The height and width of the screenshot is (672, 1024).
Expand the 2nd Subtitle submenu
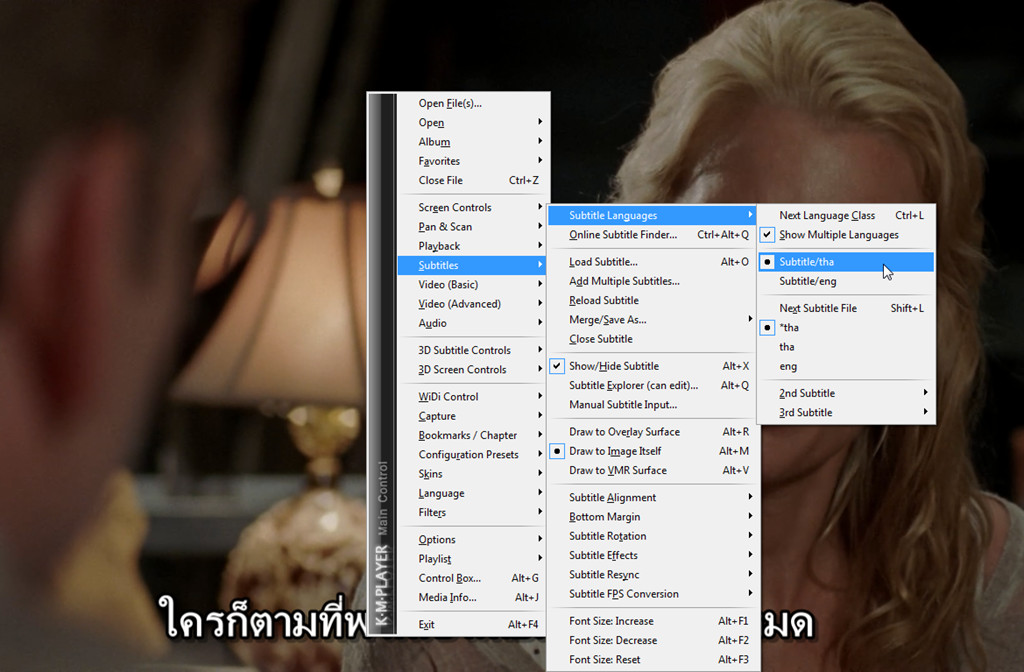coord(846,393)
